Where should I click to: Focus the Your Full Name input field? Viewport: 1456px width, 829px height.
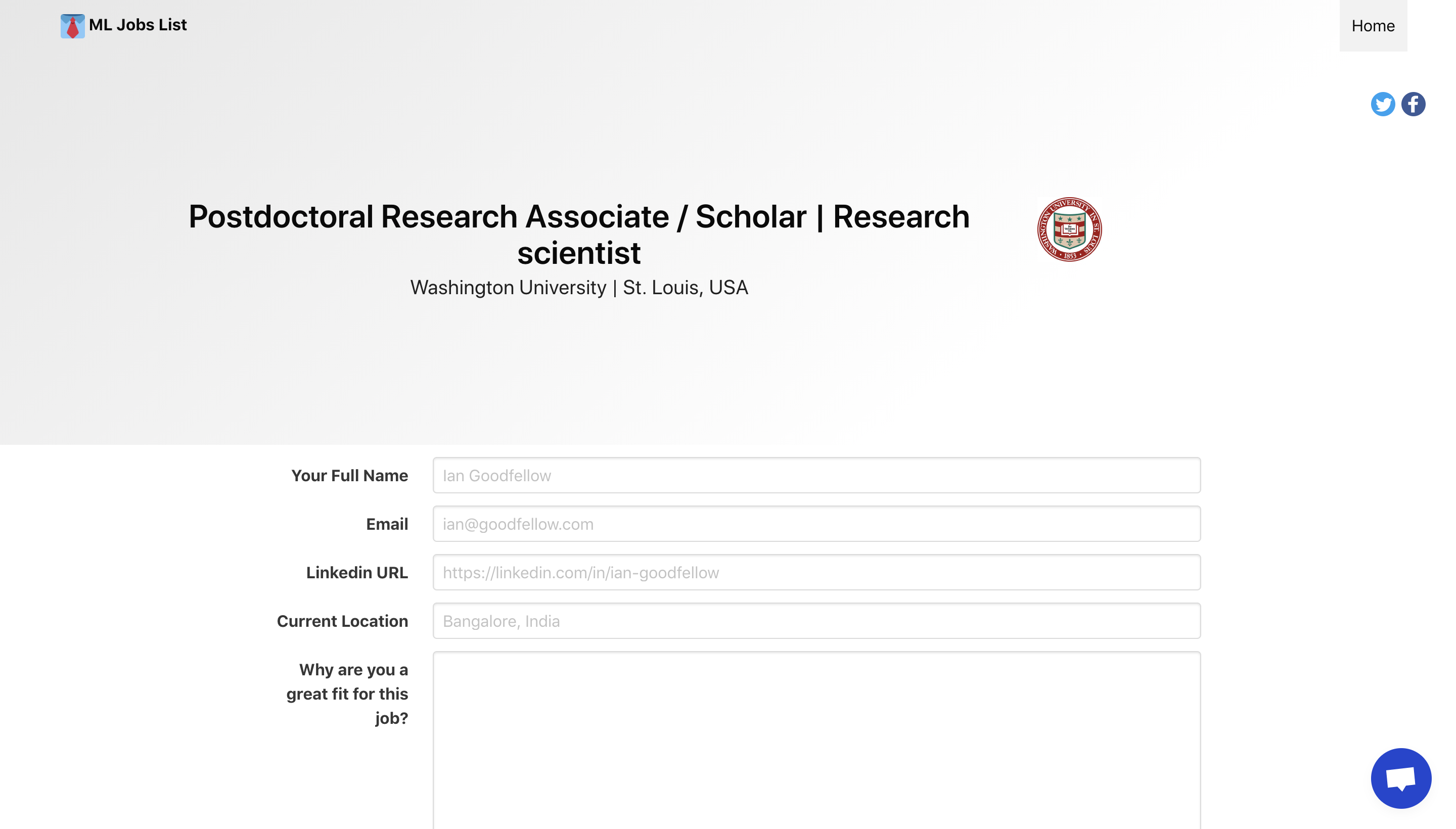point(816,475)
